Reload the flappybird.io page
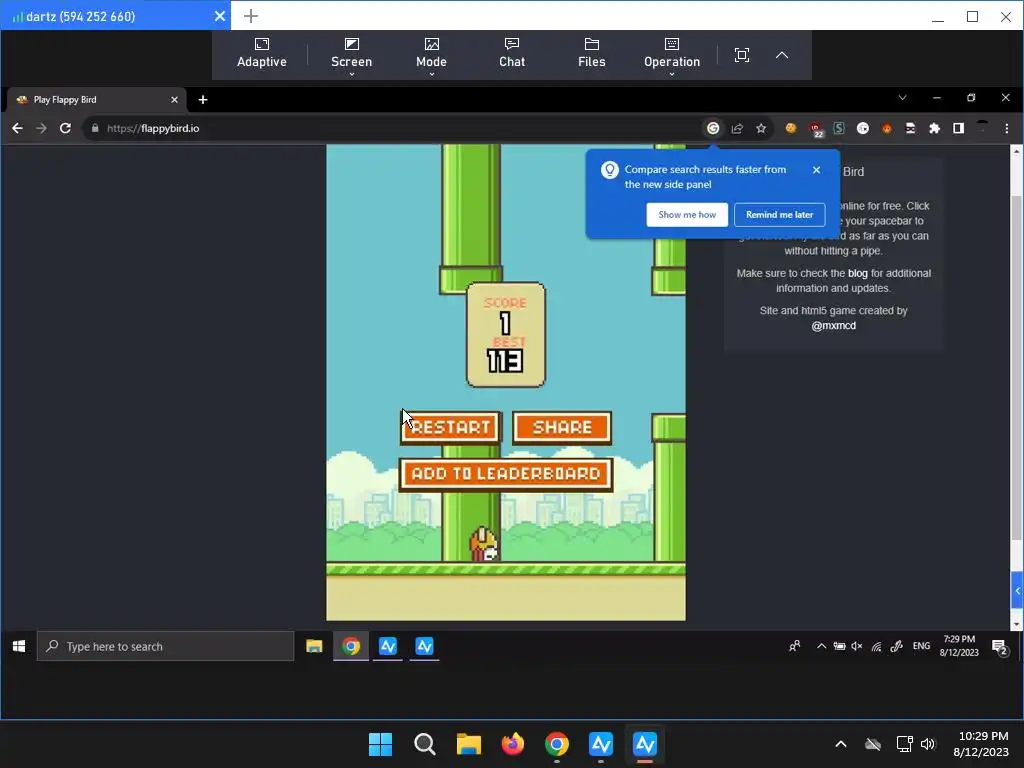The height and width of the screenshot is (768, 1024). (x=65, y=128)
